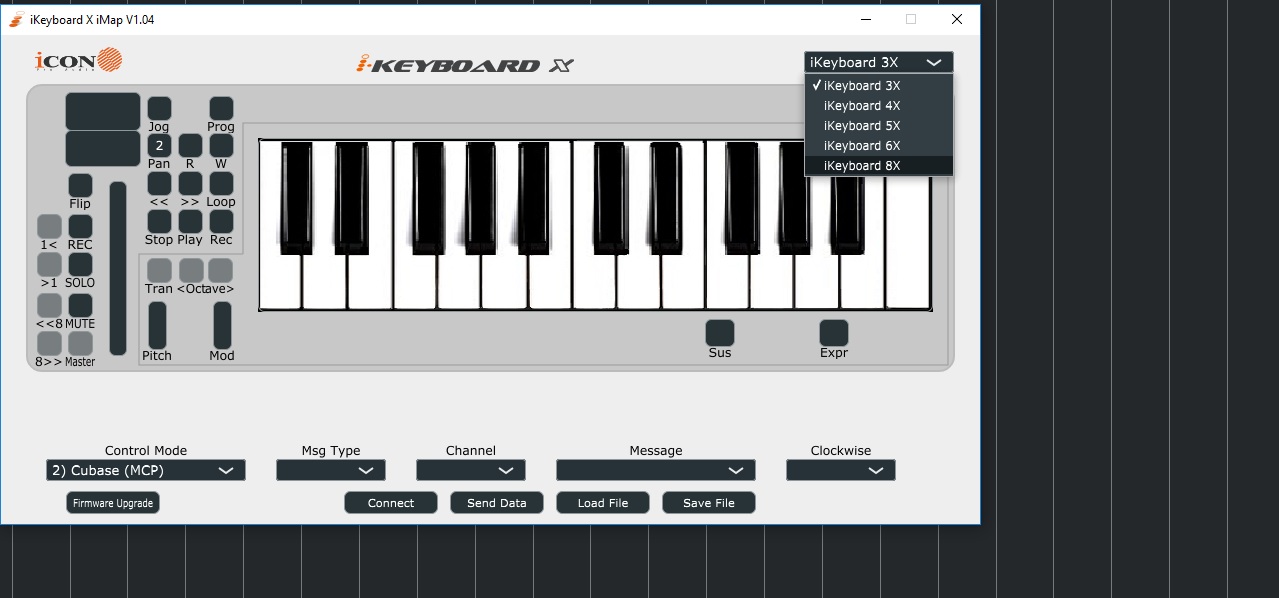Viewport: 1279px width, 598px height.
Task: Click the Connect button
Action: point(391,503)
